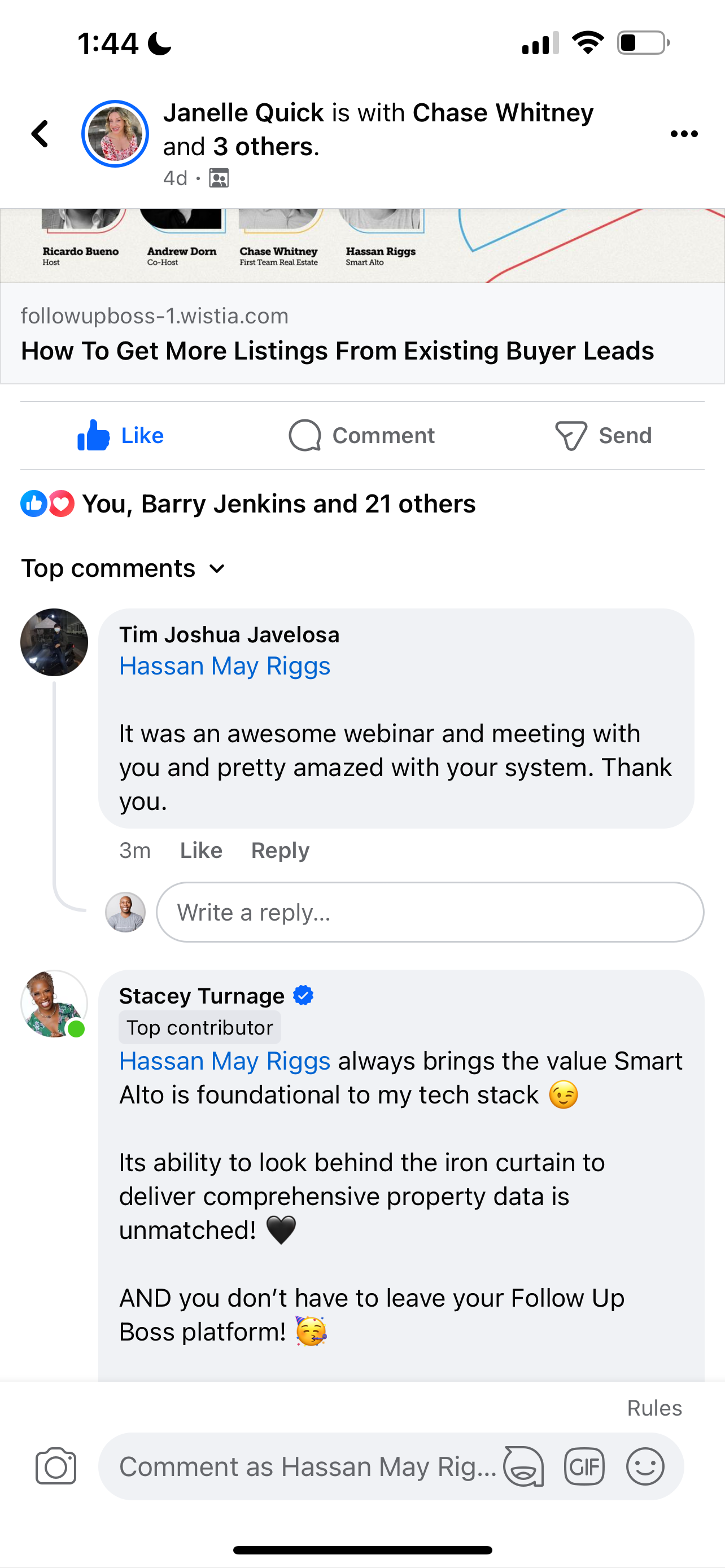Tap the back arrow icon

point(40,134)
